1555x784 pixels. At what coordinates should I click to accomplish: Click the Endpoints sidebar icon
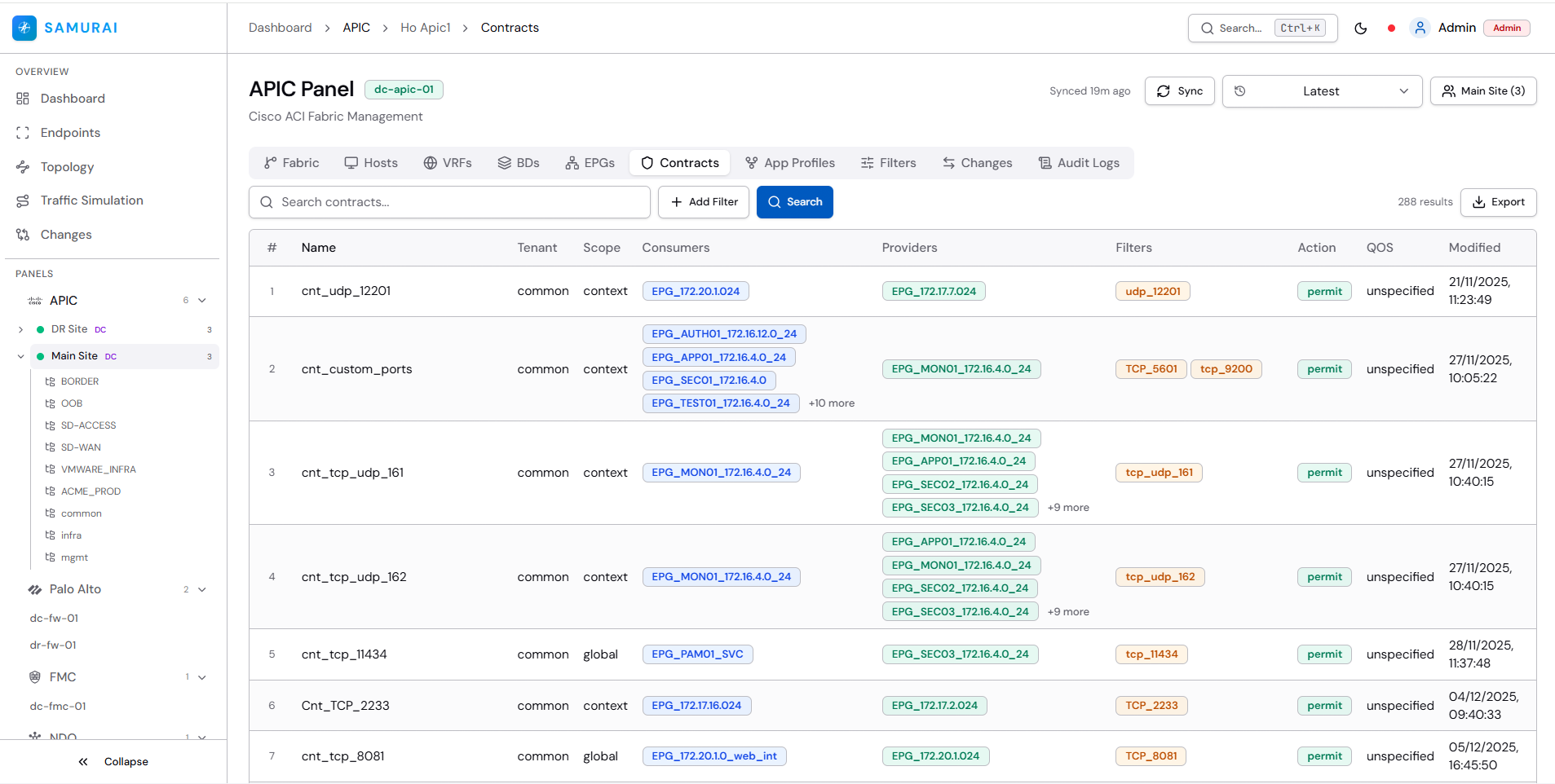22,132
